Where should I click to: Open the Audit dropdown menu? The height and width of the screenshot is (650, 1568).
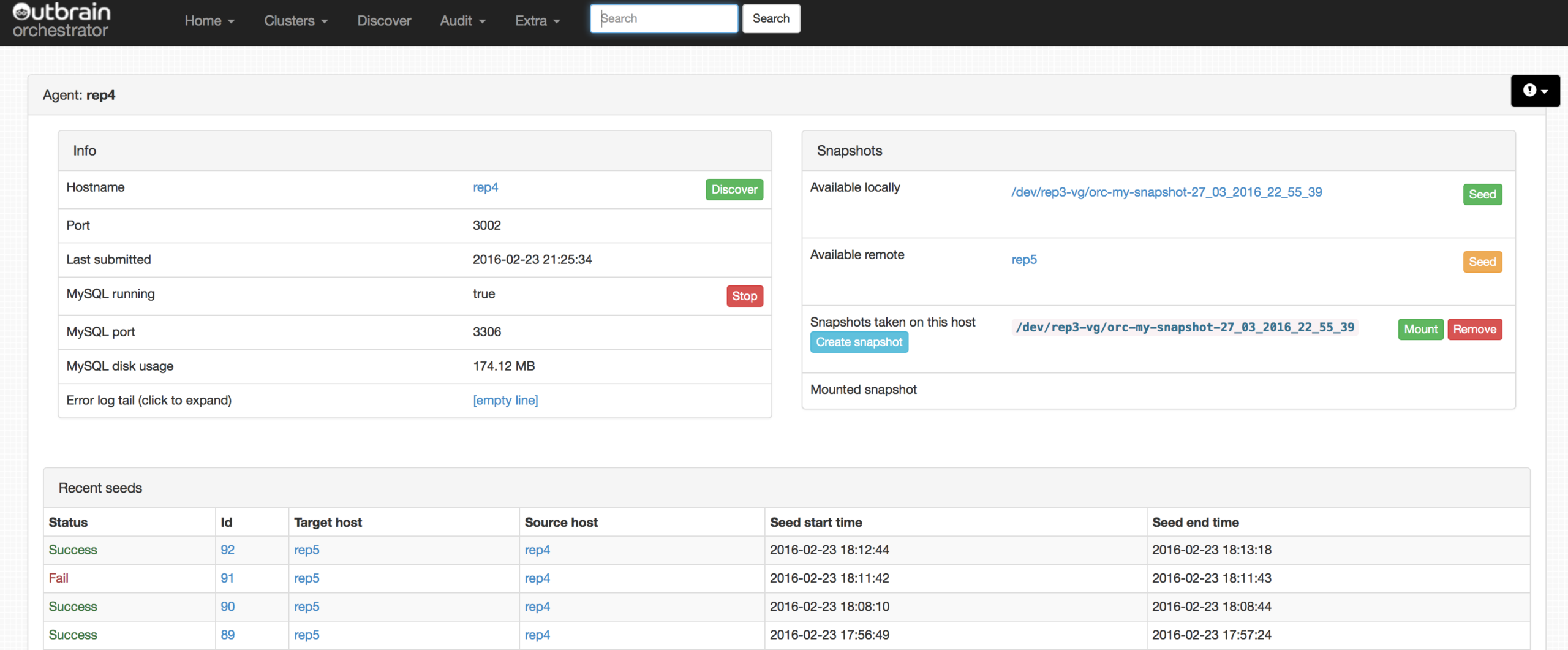[462, 21]
